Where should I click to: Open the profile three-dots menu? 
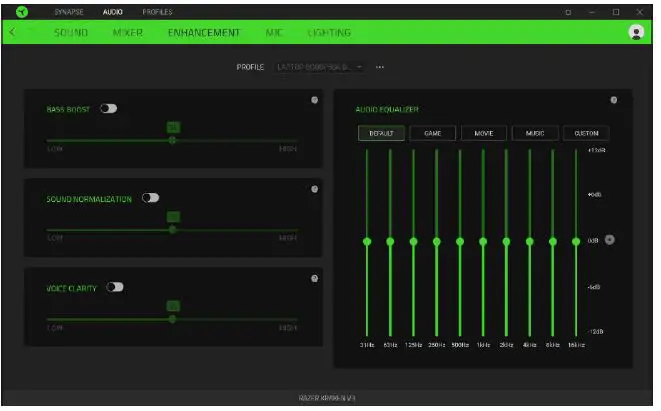(x=380, y=67)
